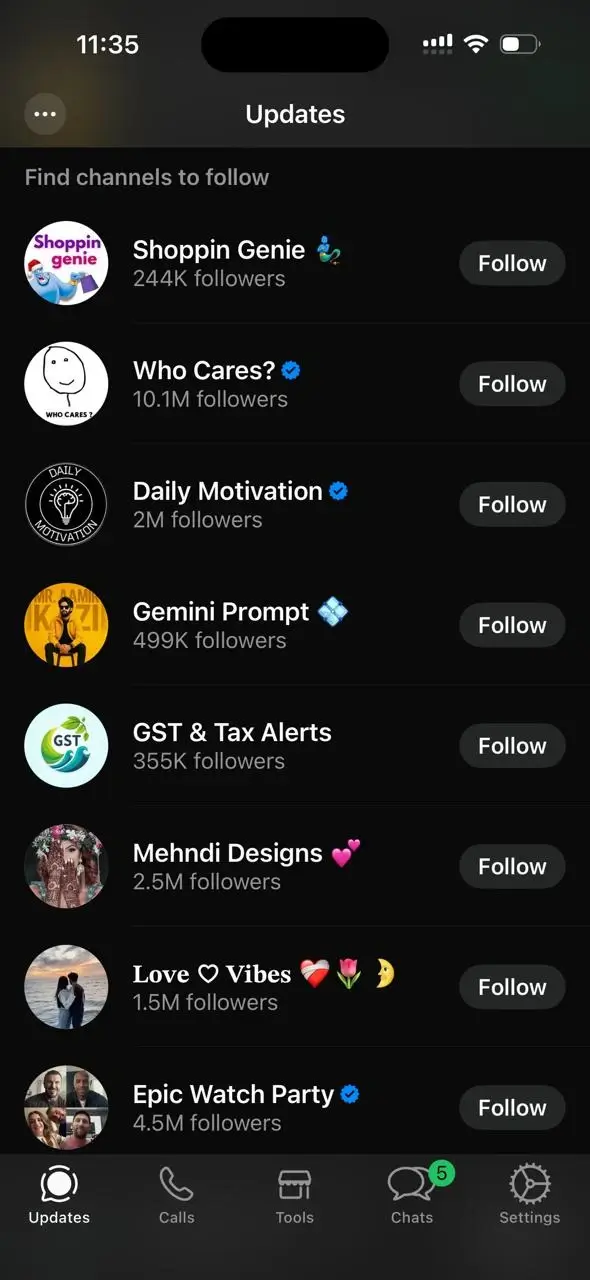Follow the Love Vibes channel

[x=511, y=987]
